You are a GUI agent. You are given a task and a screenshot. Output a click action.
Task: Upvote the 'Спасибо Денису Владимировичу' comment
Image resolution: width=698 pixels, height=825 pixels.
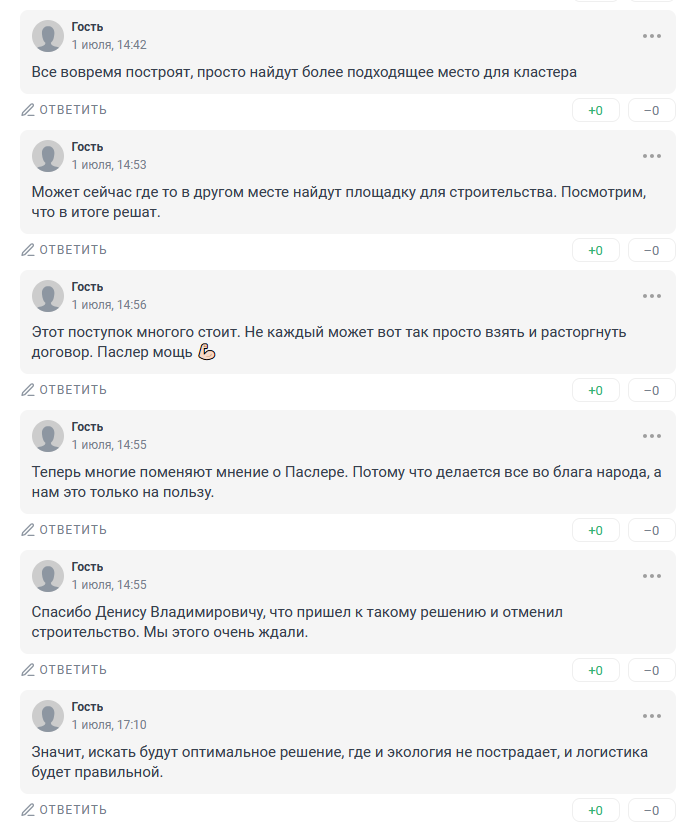click(x=595, y=670)
